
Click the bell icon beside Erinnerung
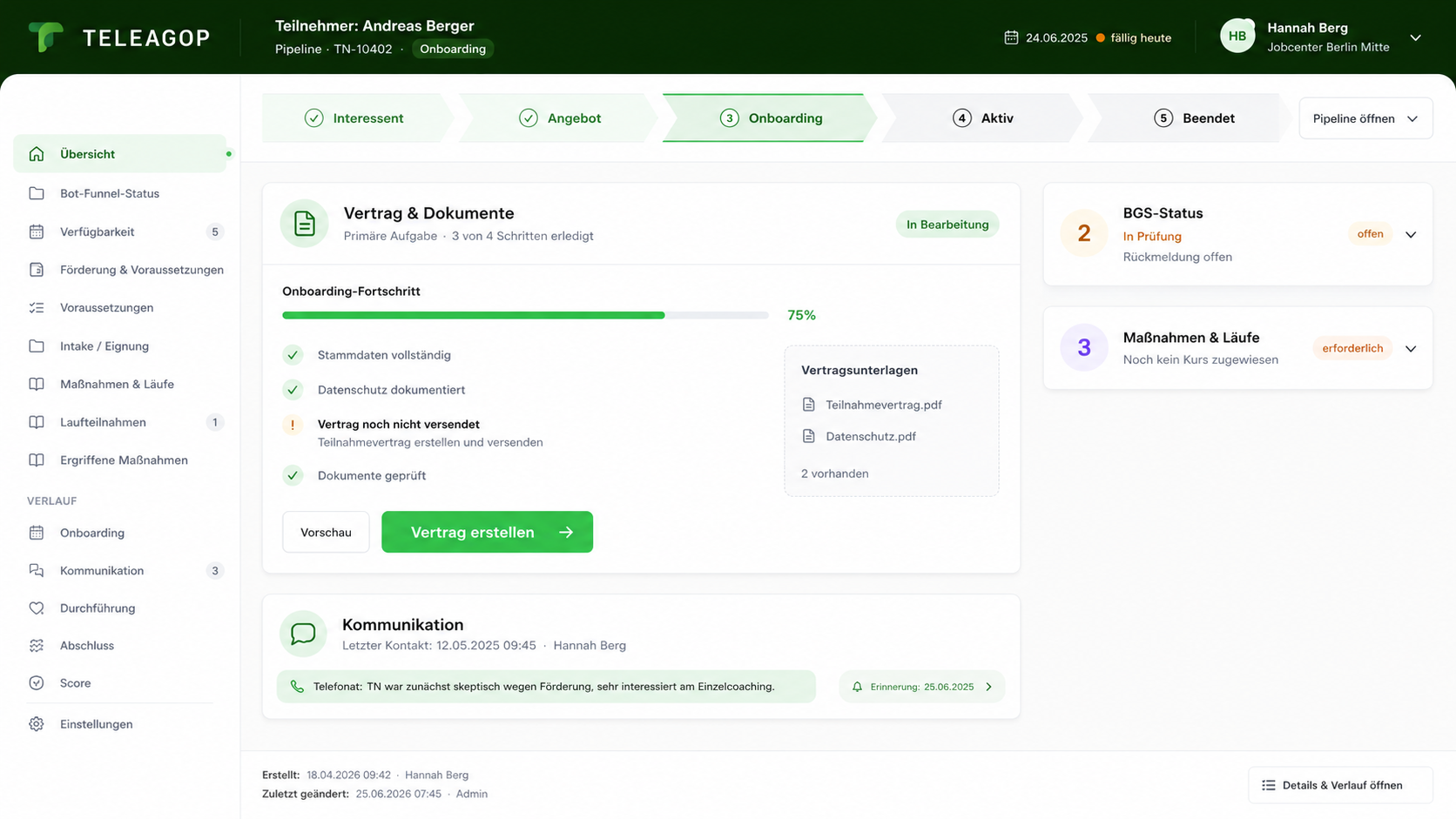click(x=857, y=687)
